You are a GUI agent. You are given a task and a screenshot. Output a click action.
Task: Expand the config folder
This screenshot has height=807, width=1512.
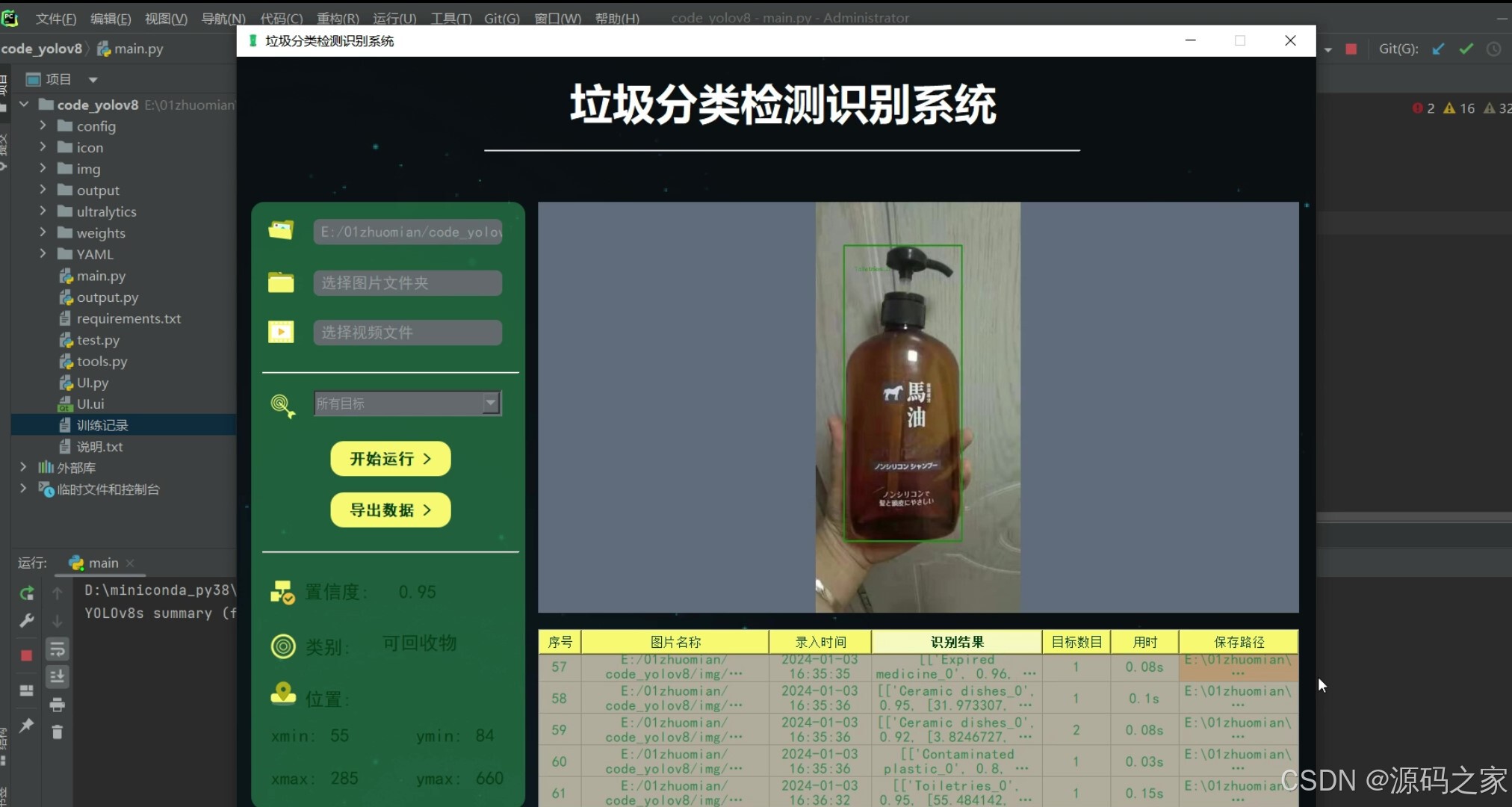pos(43,126)
